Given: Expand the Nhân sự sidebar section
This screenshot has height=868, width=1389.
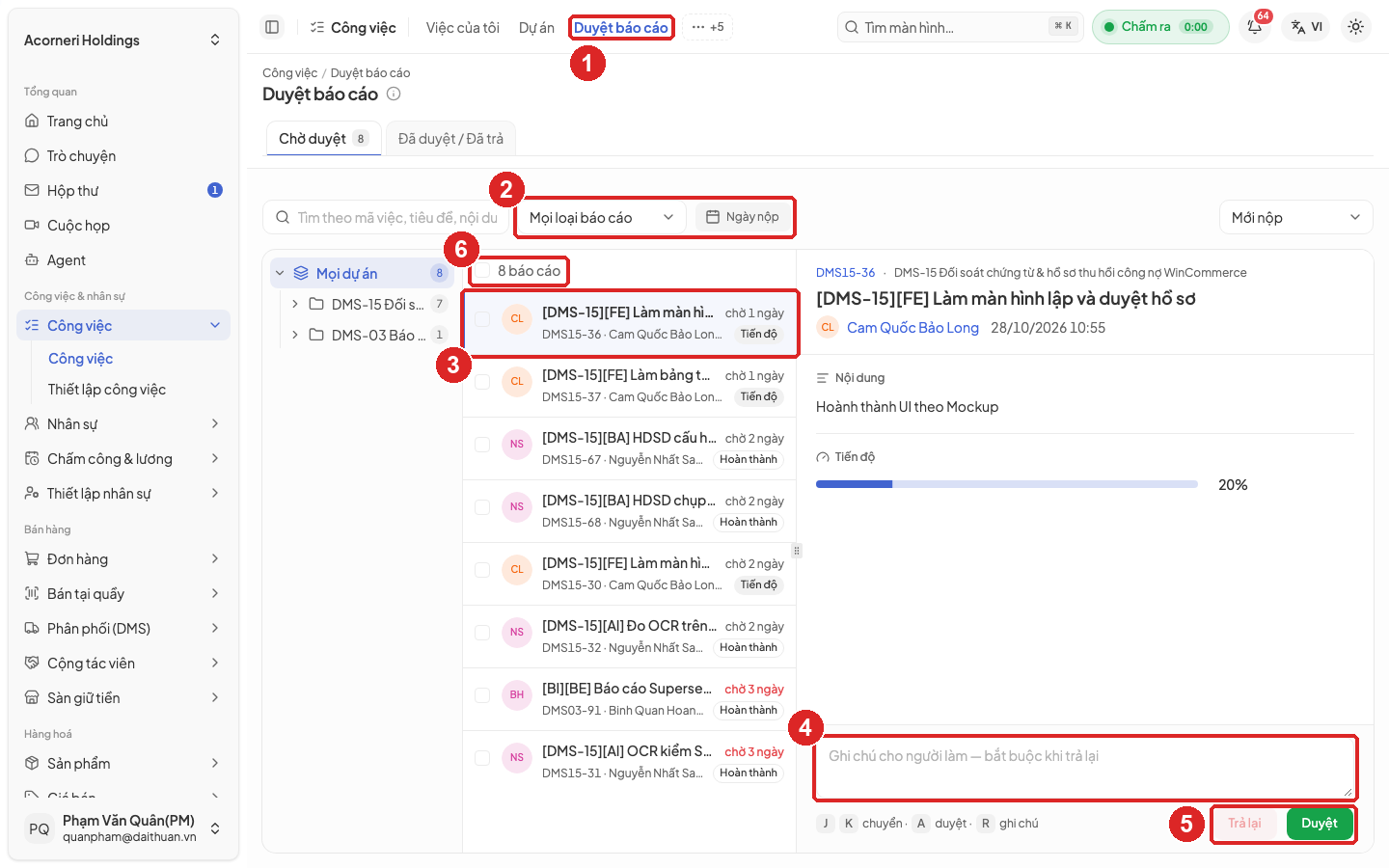Looking at the screenshot, I should pyautogui.click(x=123, y=424).
